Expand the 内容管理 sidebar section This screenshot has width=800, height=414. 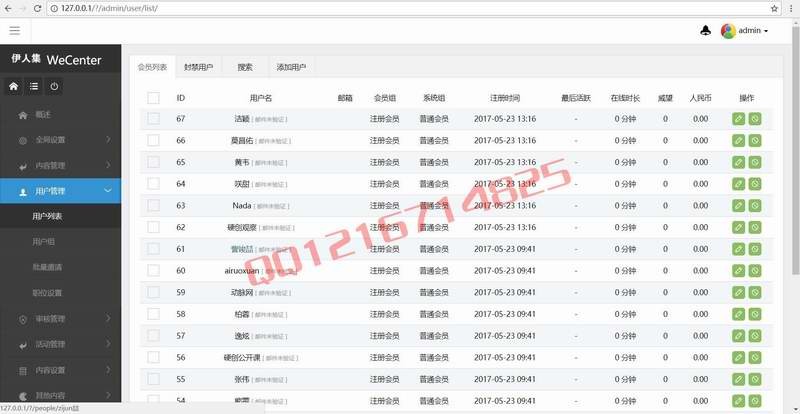coord(61,165)
